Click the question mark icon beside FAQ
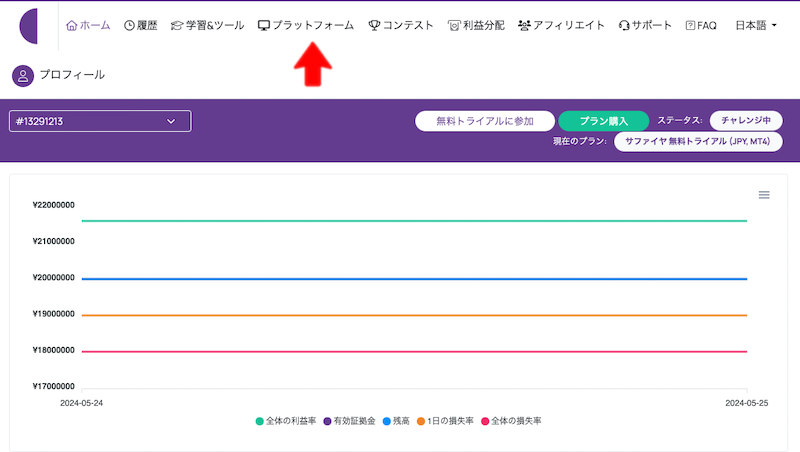Screen dimensions: 800x452 point(690,26)
